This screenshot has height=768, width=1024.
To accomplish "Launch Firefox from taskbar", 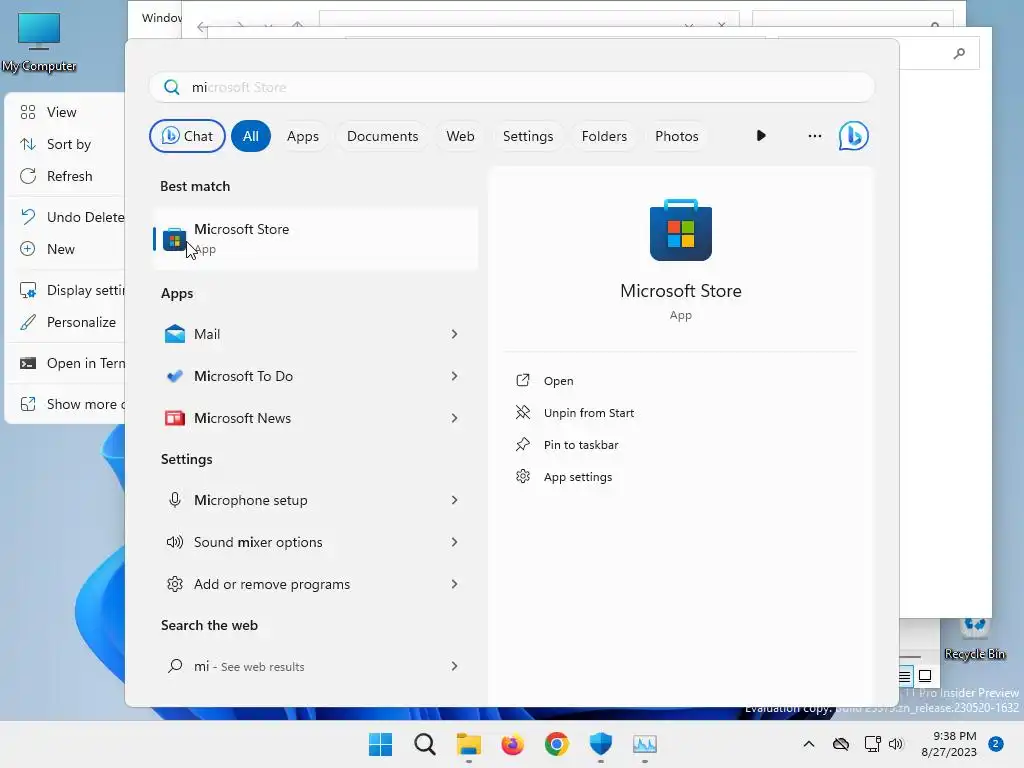I will [x=513, y=744].
